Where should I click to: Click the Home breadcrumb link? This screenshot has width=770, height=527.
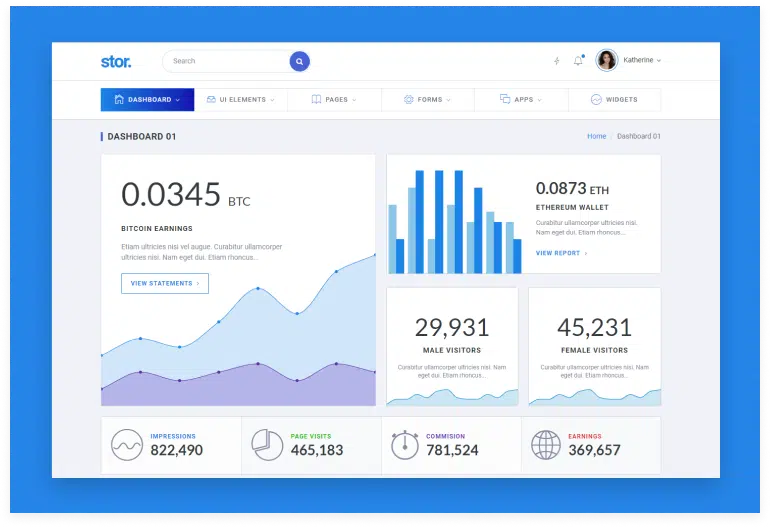596,136
